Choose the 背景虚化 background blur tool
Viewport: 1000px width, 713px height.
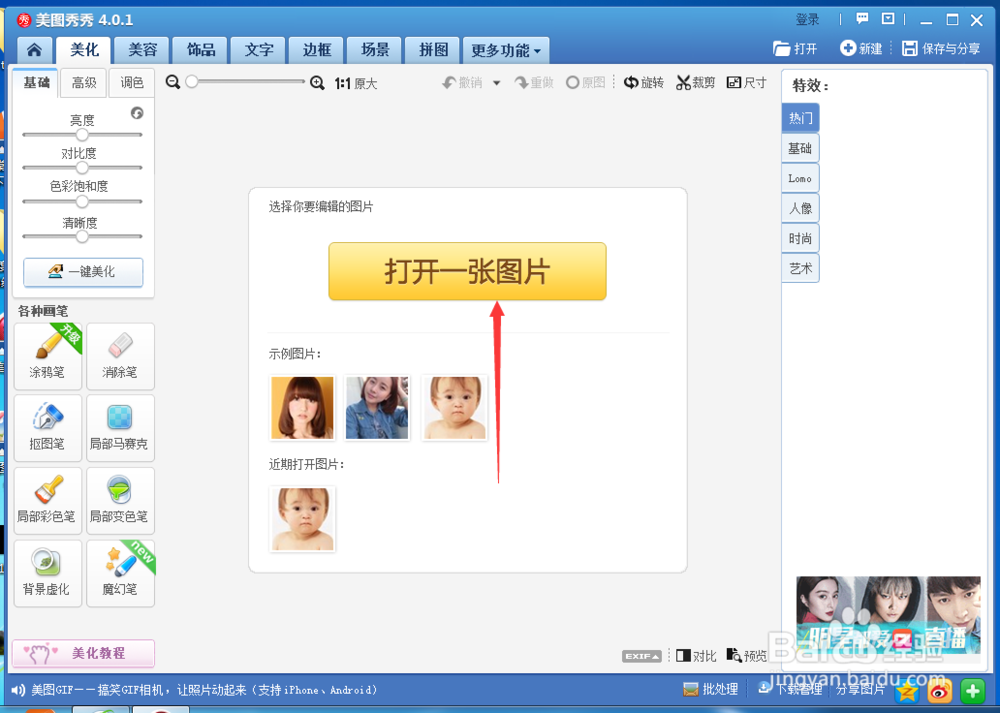point(47,572)
